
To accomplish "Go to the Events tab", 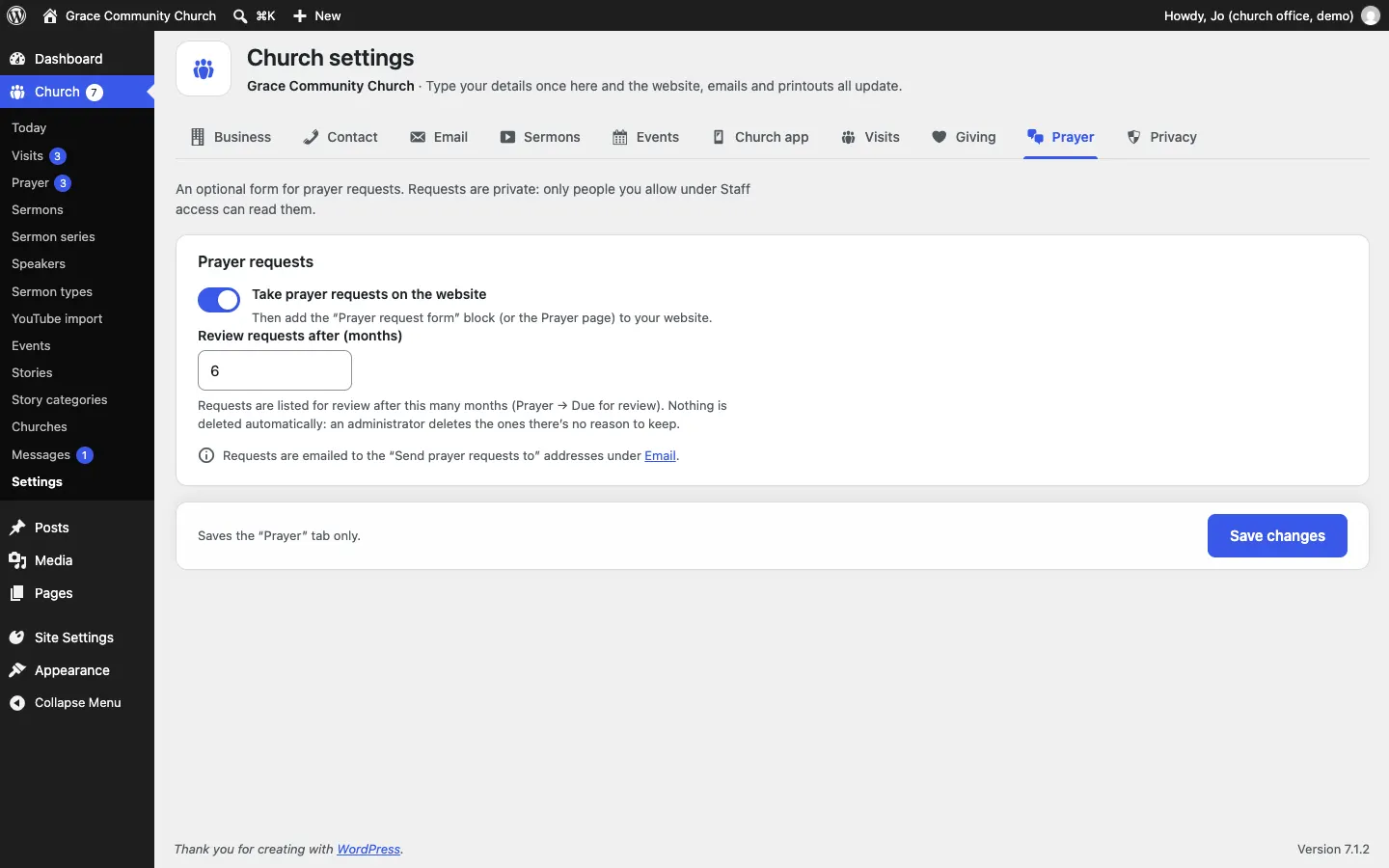I will pyautogui.click(x=646, y=137).
